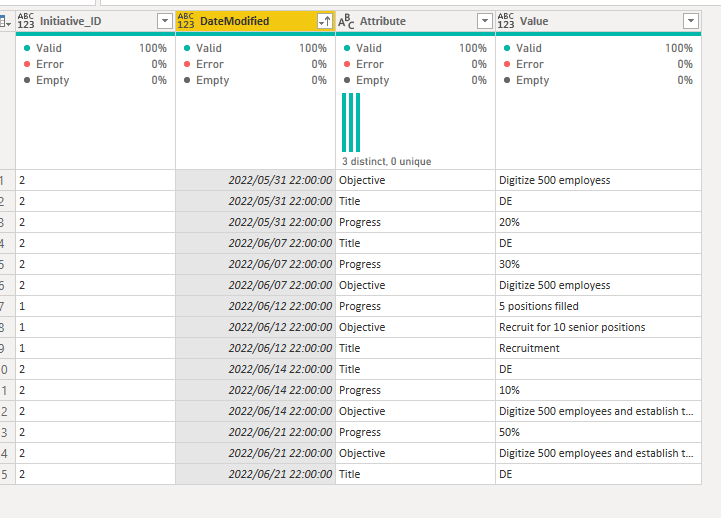Select cell 'Digitize 500 employess' in row 1
This screenshot has height=518, width=721.
coord(598,180)
